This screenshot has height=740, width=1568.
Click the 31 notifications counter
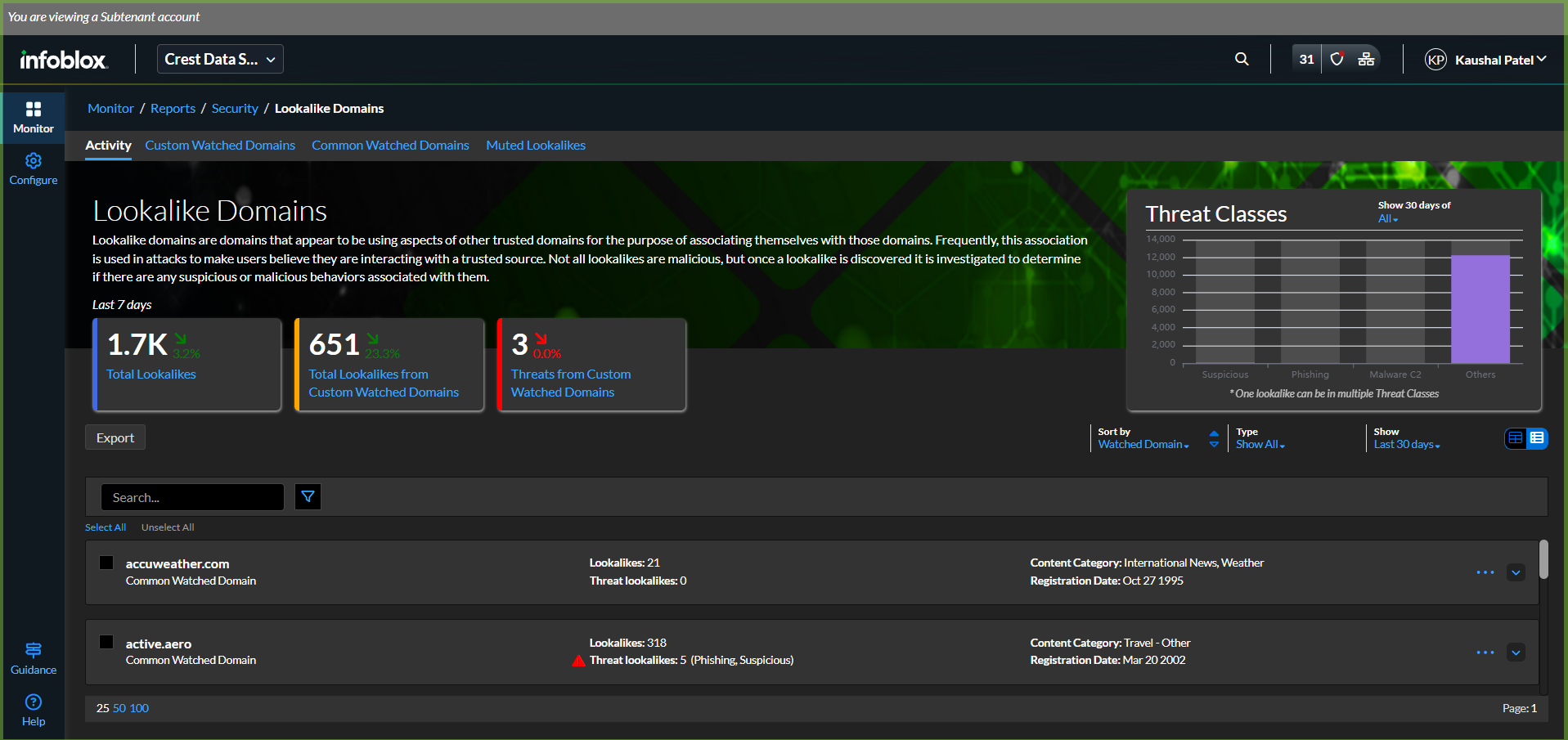1306,59
